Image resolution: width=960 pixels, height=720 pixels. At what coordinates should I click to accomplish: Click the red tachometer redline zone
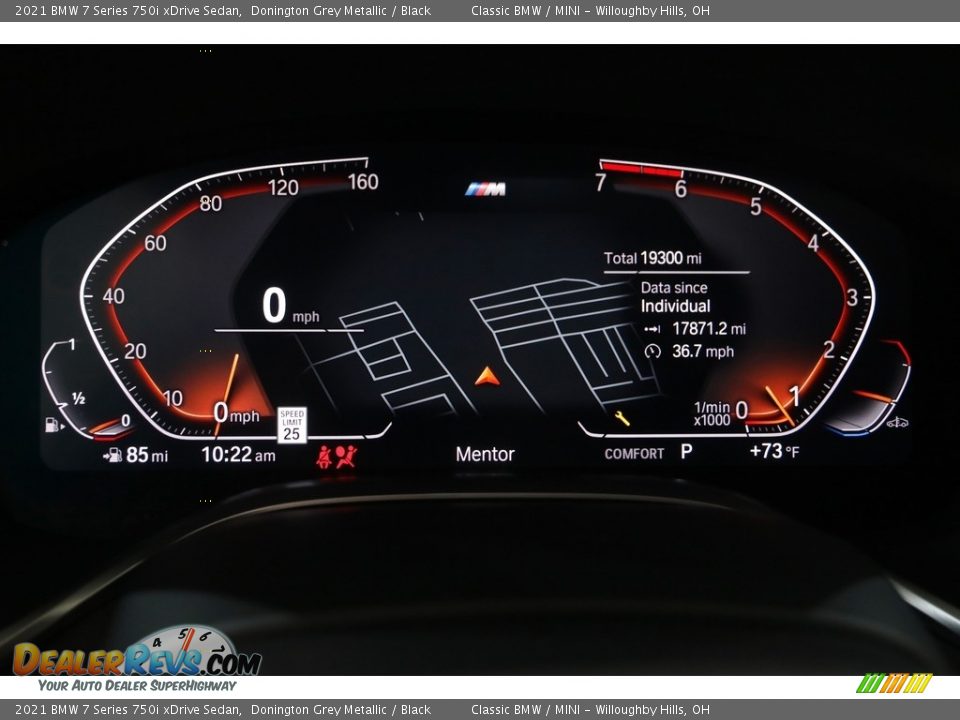pyautogui.click(x=642, y=169)
